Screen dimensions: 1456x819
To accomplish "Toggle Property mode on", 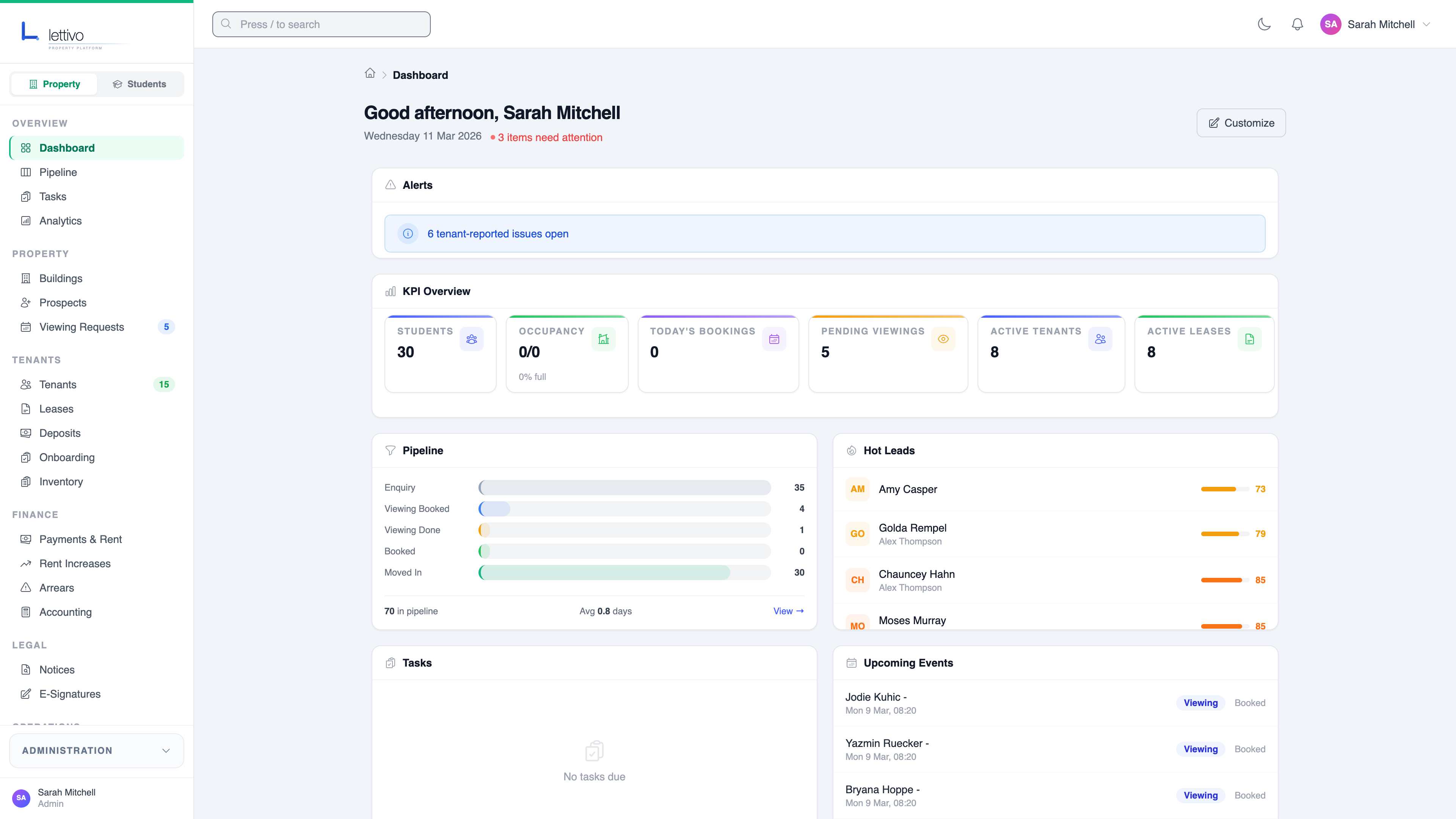I will click(x=54, y=84).
